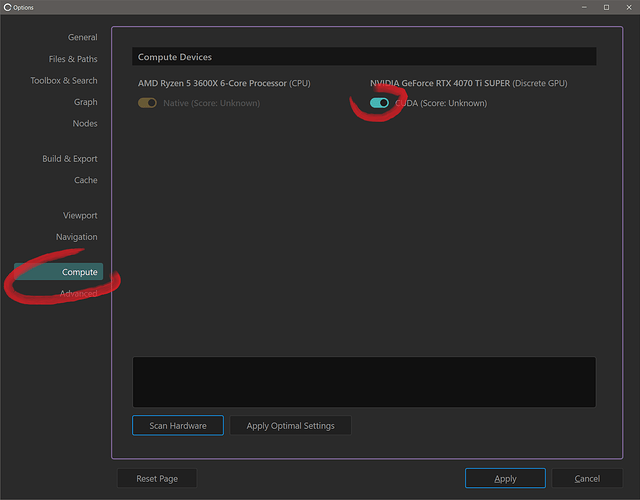Image resolution: width=640 pixels, height=500 pixels.
Task: Click the black hardware scan output box
Action: (x=364, y=382)
